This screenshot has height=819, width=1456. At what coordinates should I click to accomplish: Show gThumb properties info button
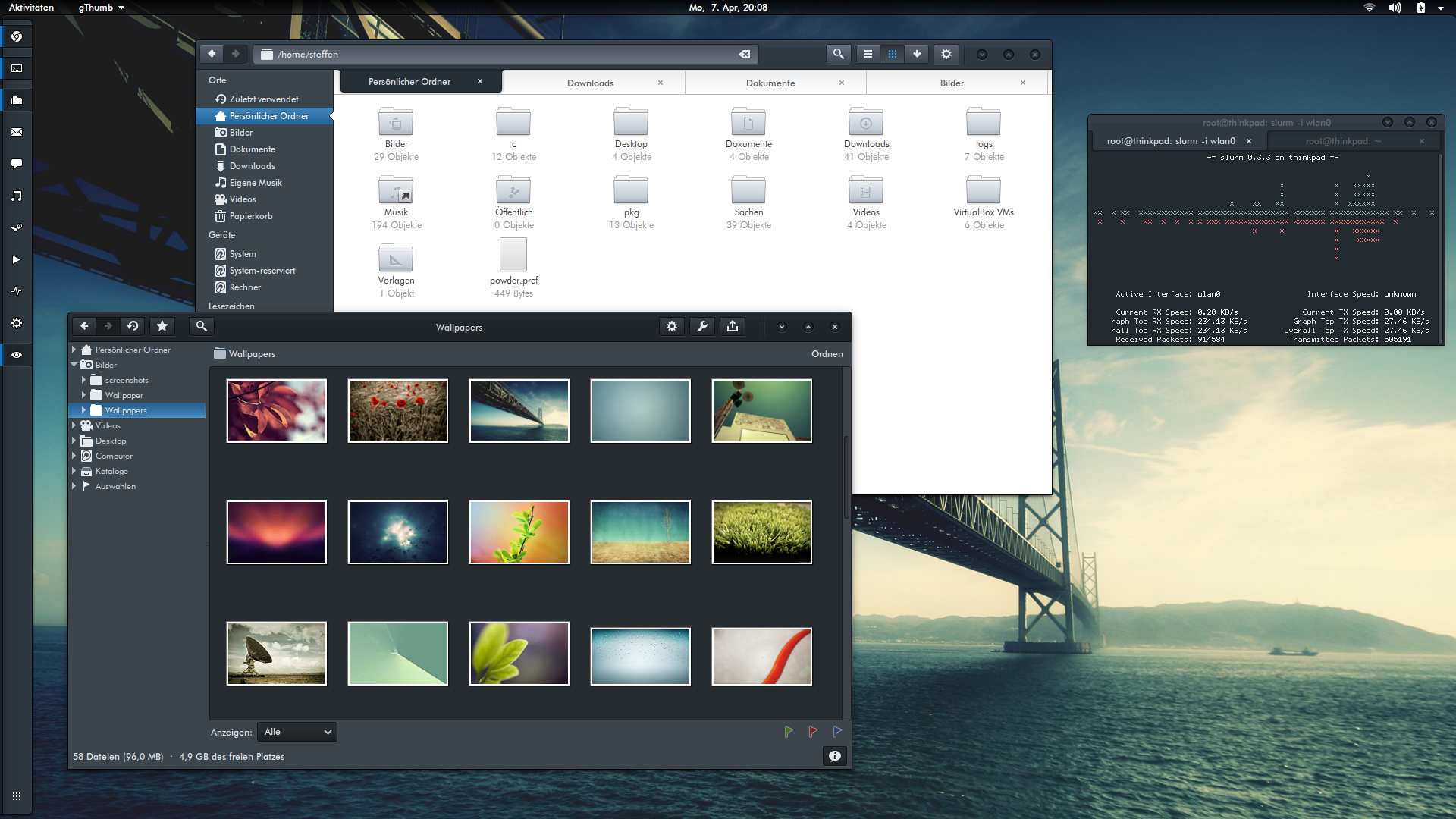pyautogui.click(x=834, y=756)
